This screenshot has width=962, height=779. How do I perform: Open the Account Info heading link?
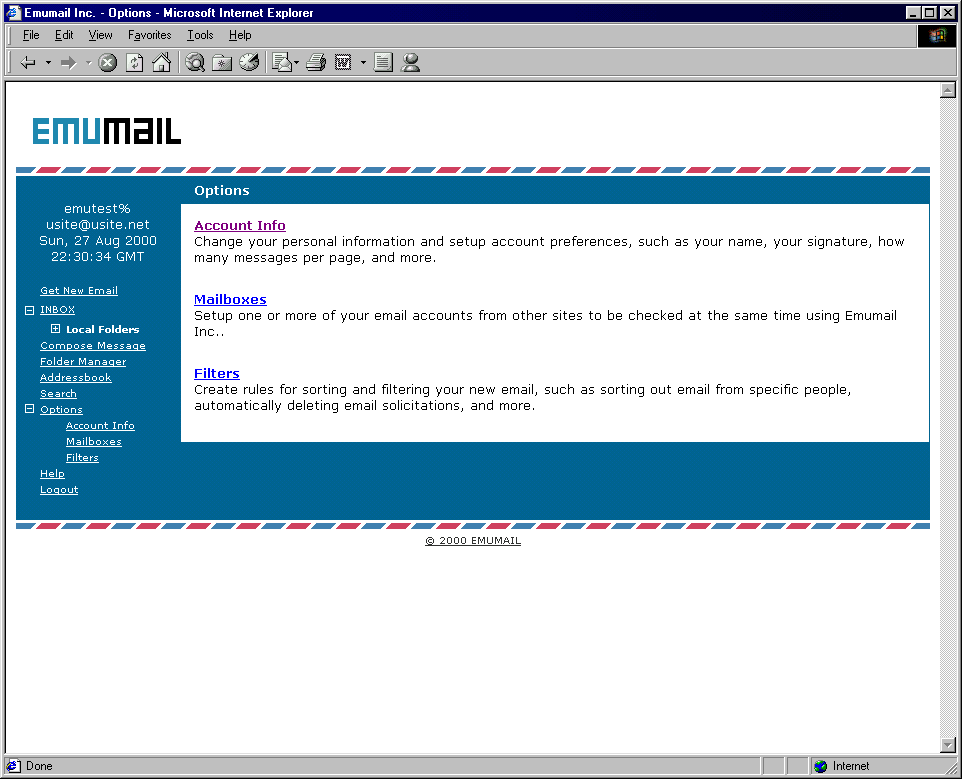click(240, 226)
